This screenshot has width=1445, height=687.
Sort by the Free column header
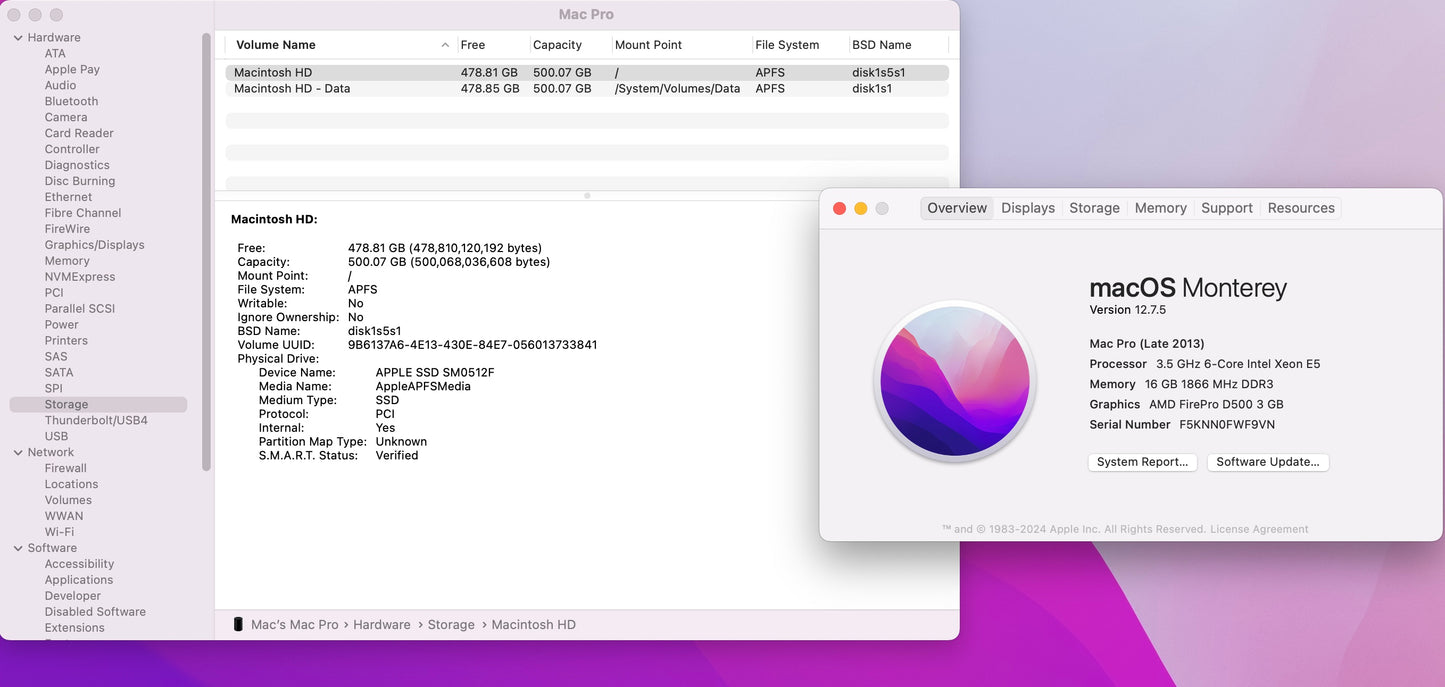pos(473,45)
